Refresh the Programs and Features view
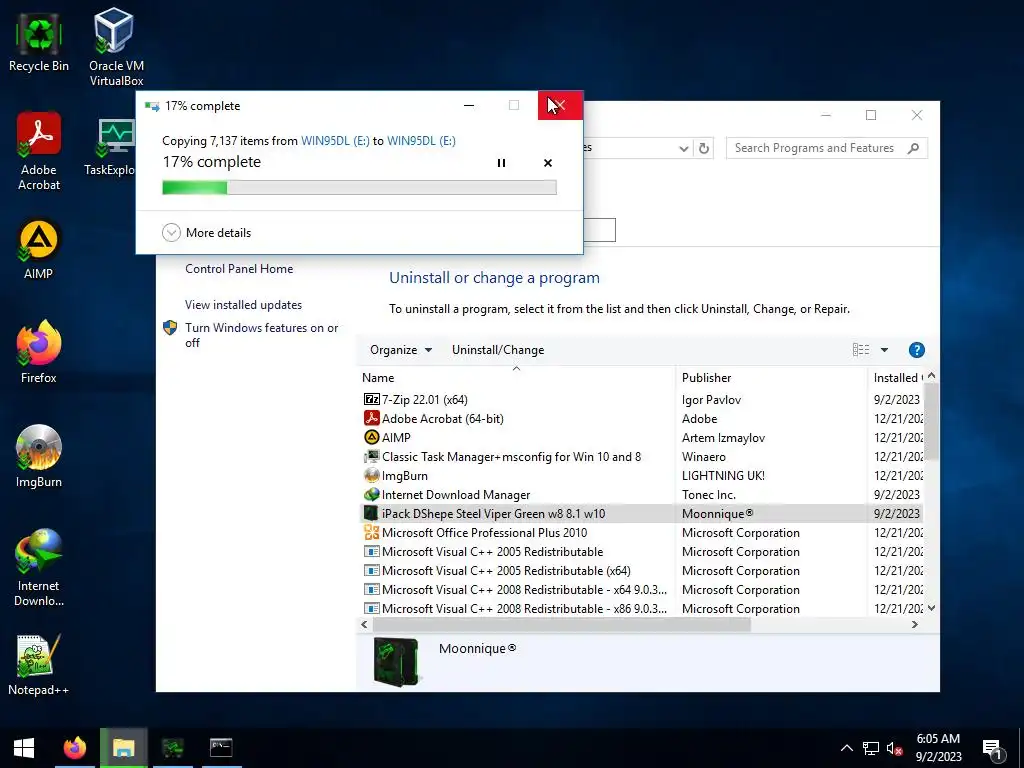 (x=703, y=148)
